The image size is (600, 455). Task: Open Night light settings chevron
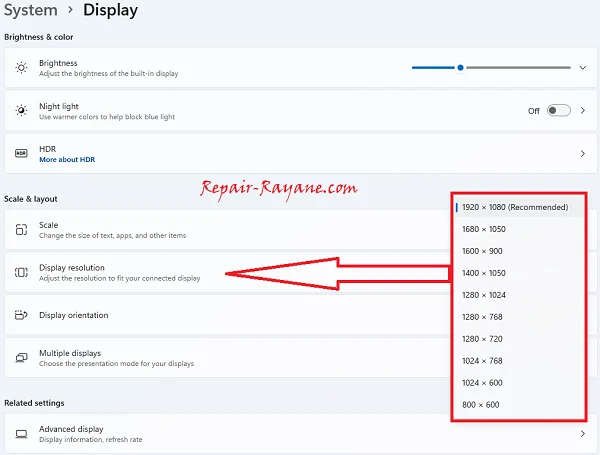point(583,111)
